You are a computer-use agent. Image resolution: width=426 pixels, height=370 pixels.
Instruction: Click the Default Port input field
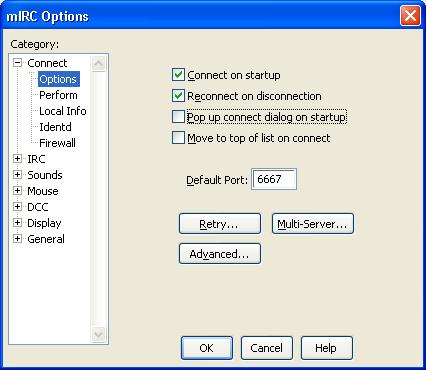coord(274,179)
